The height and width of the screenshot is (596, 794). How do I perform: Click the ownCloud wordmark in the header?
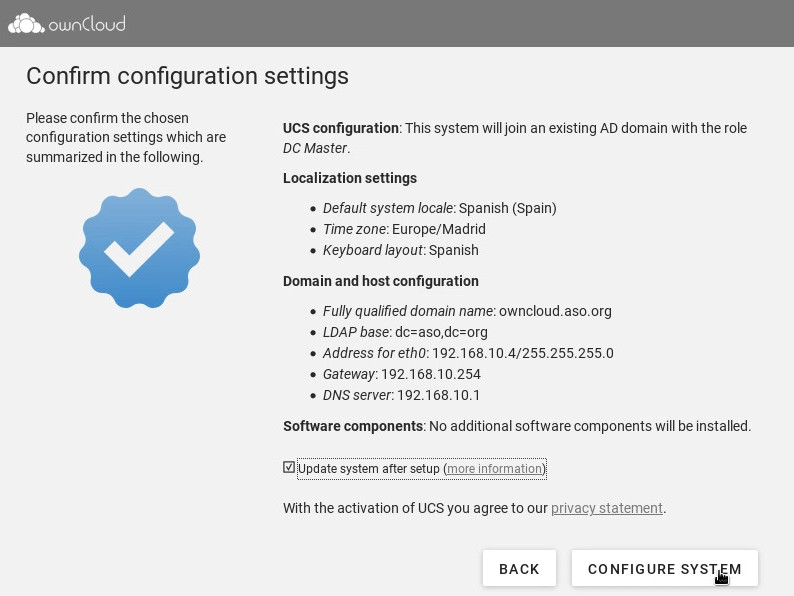(87, 24)
